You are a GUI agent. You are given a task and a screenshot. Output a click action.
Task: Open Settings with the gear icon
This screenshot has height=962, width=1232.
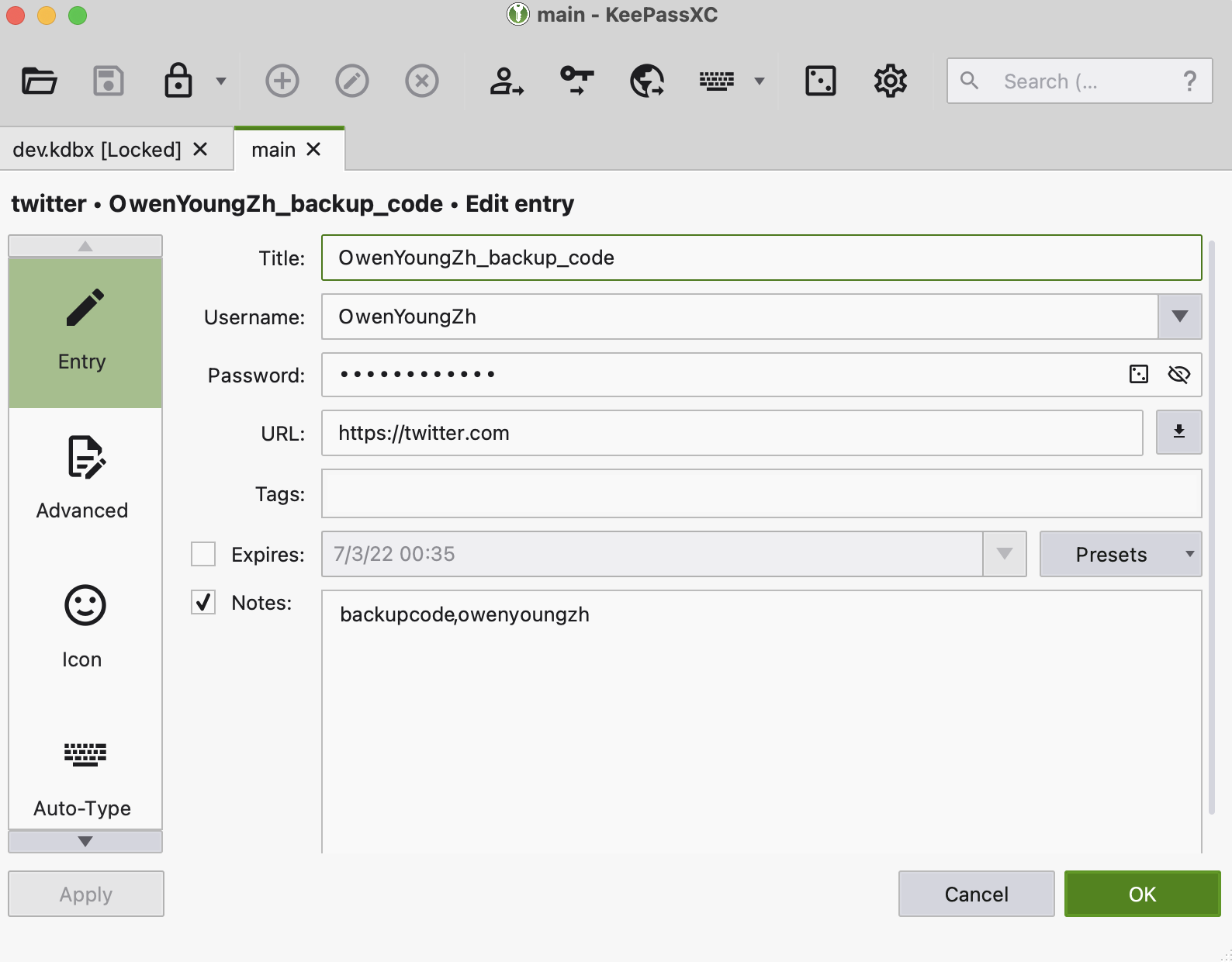click(x=890, y=81)
